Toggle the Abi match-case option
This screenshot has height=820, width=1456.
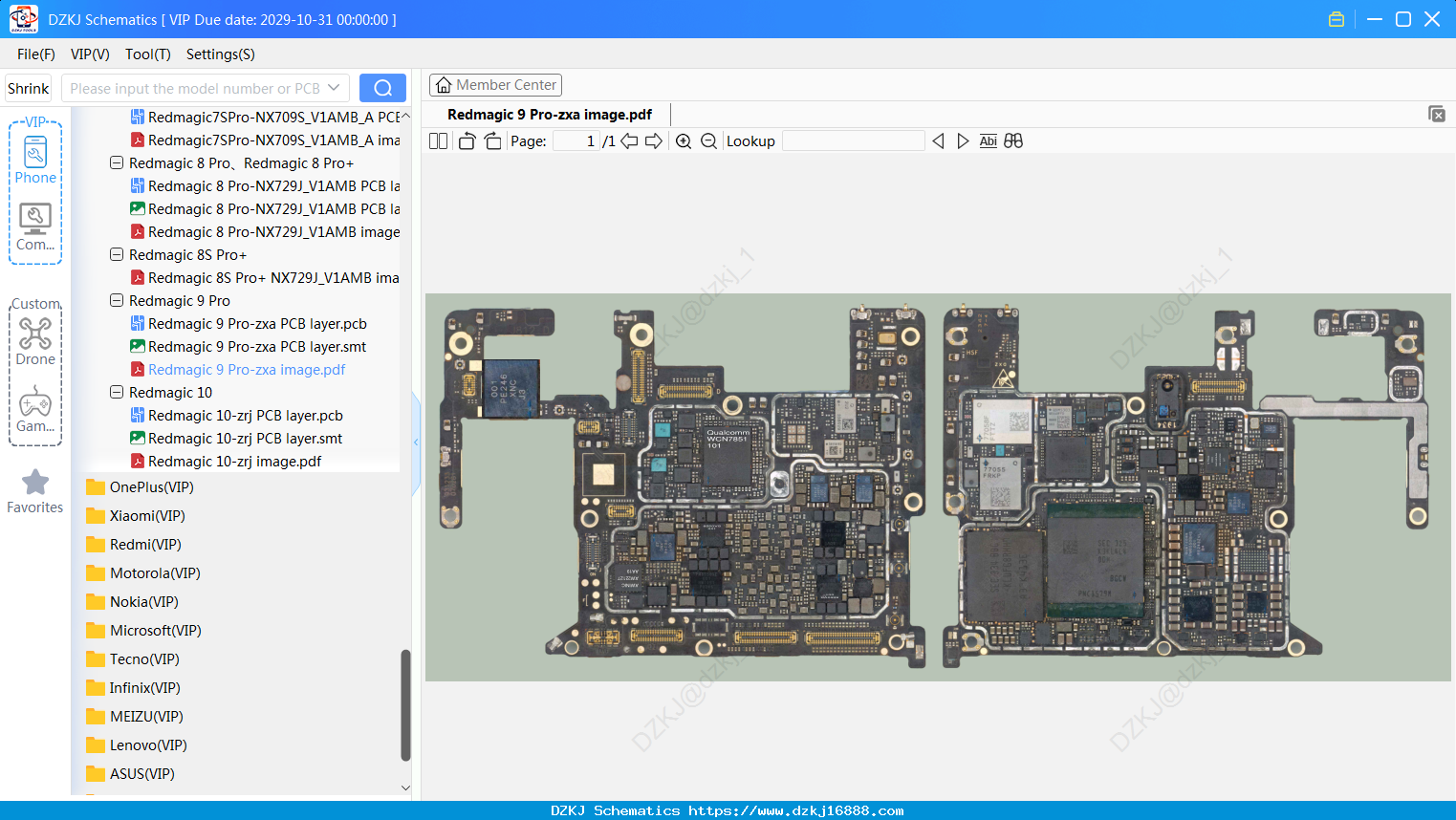[989, 141]
